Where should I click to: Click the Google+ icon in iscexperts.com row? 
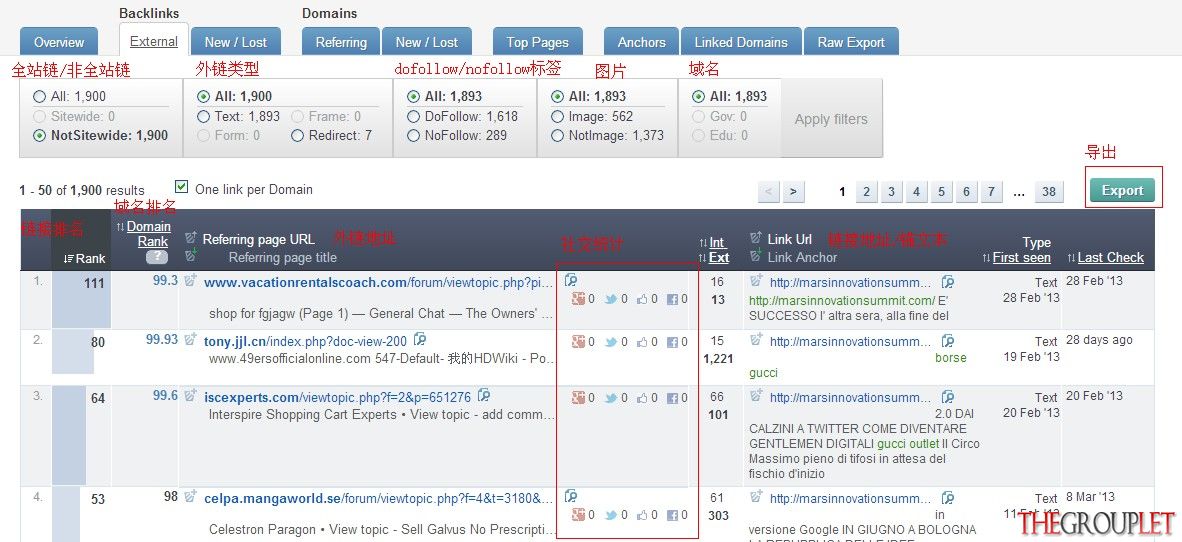pyautogui.click(x=578, y=397)
